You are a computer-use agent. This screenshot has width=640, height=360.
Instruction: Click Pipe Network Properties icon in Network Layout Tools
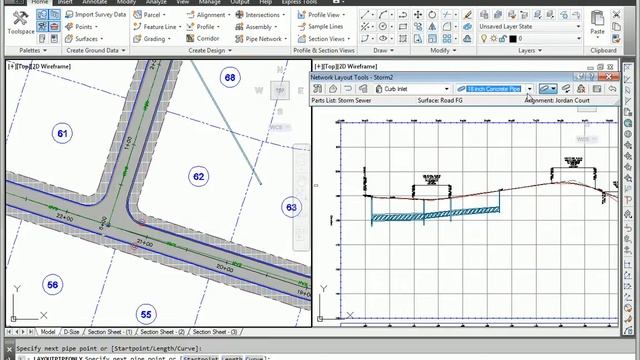point(318,89)
